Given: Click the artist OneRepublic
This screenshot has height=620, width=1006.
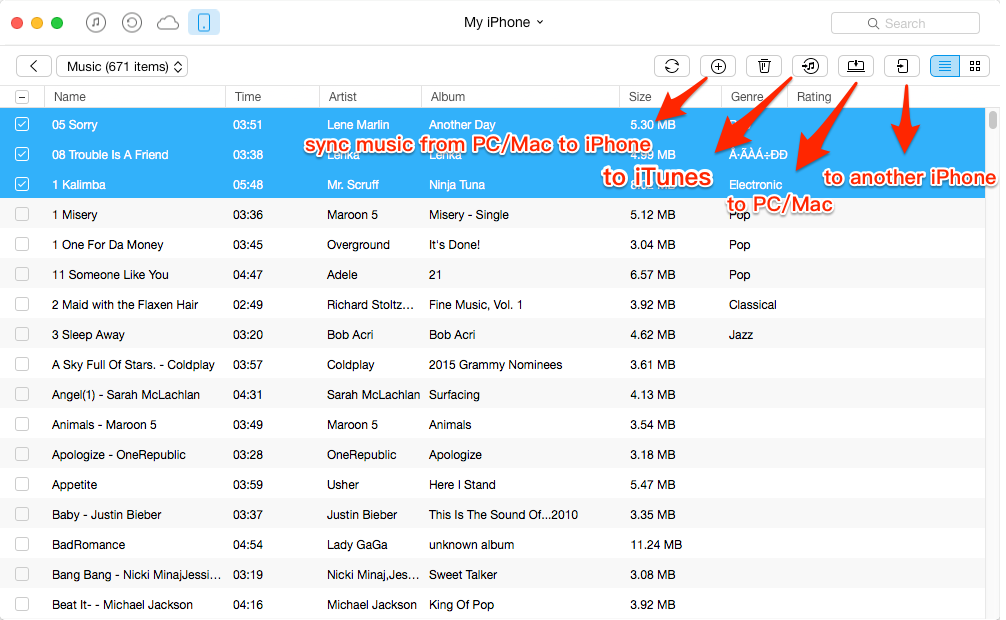Looking at the screenshot, I should click(361, 455).
